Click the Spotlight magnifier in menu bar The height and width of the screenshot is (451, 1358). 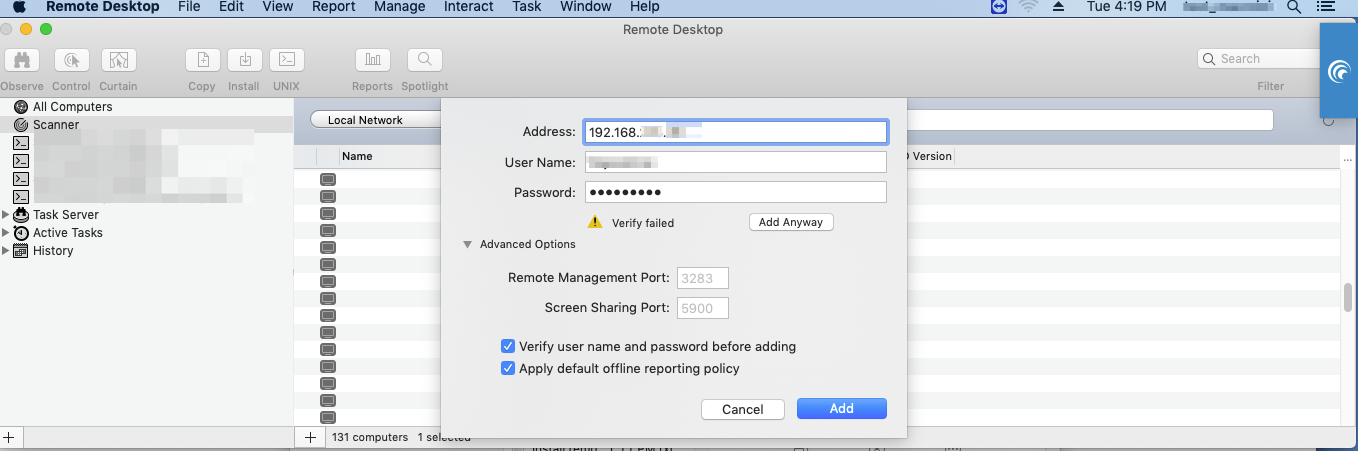(x=1293, y=7)
